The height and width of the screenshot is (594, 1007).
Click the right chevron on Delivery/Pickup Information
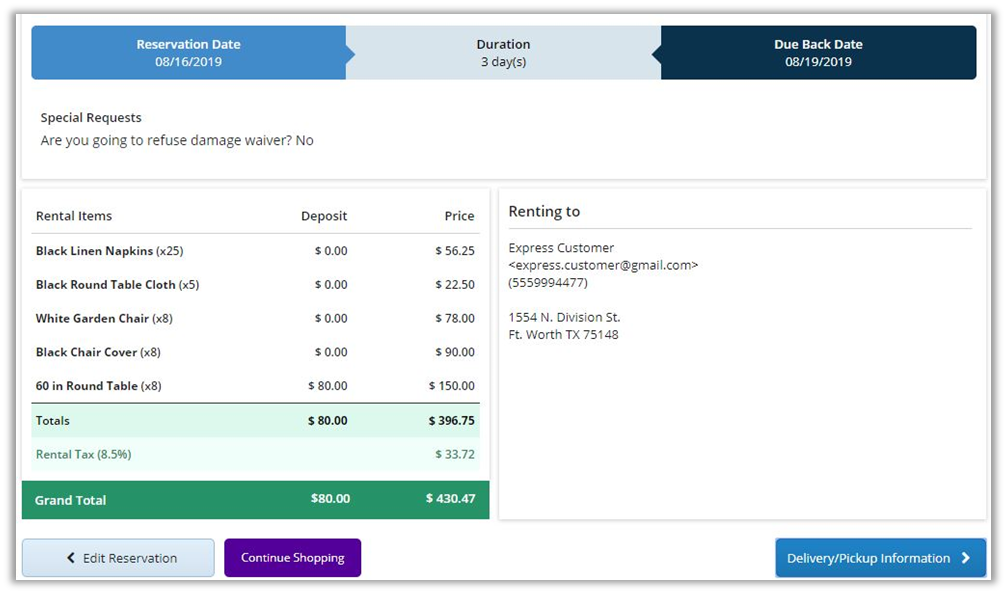tap(965, 558)
